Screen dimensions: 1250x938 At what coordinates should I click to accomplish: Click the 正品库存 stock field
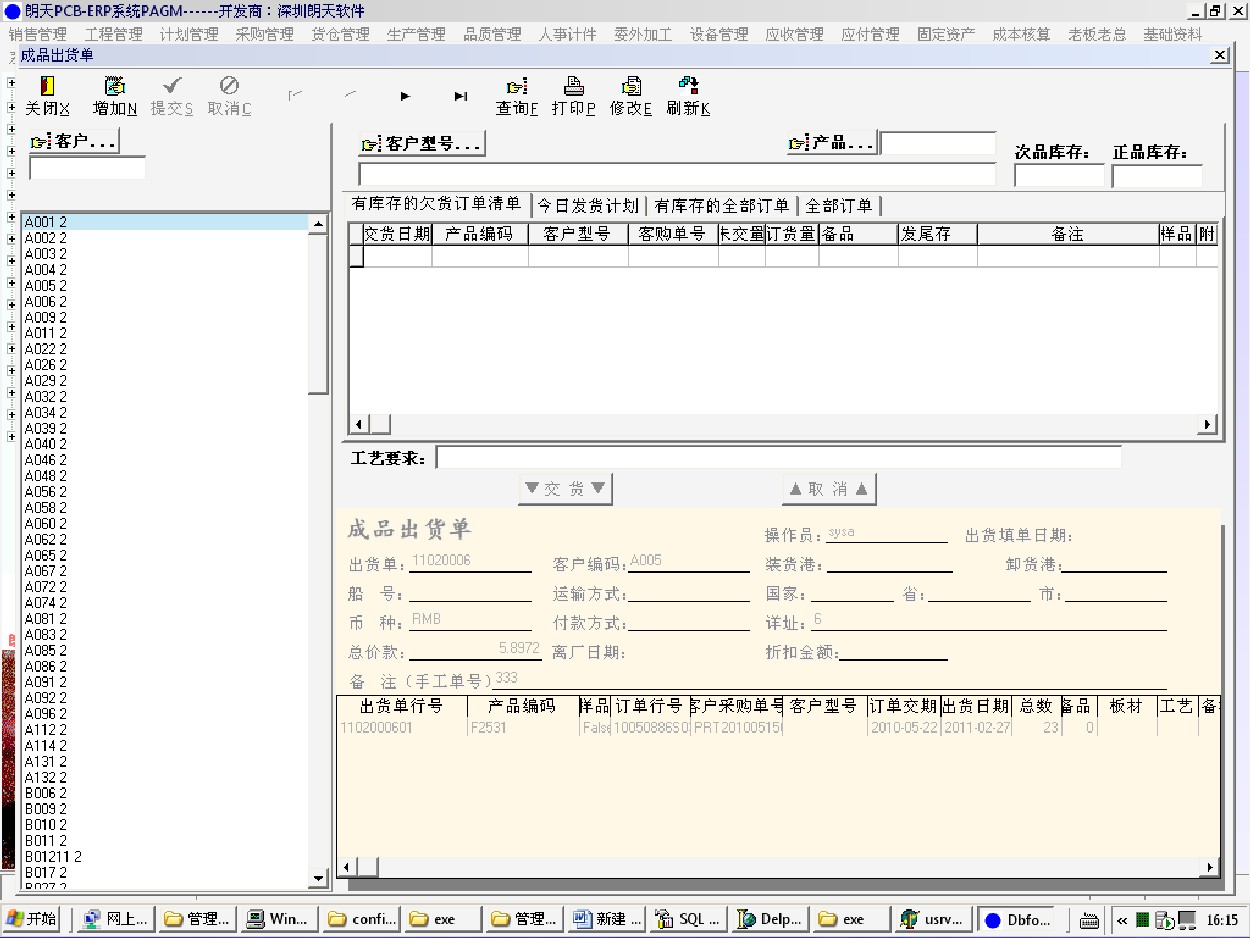click(1157, 176)
